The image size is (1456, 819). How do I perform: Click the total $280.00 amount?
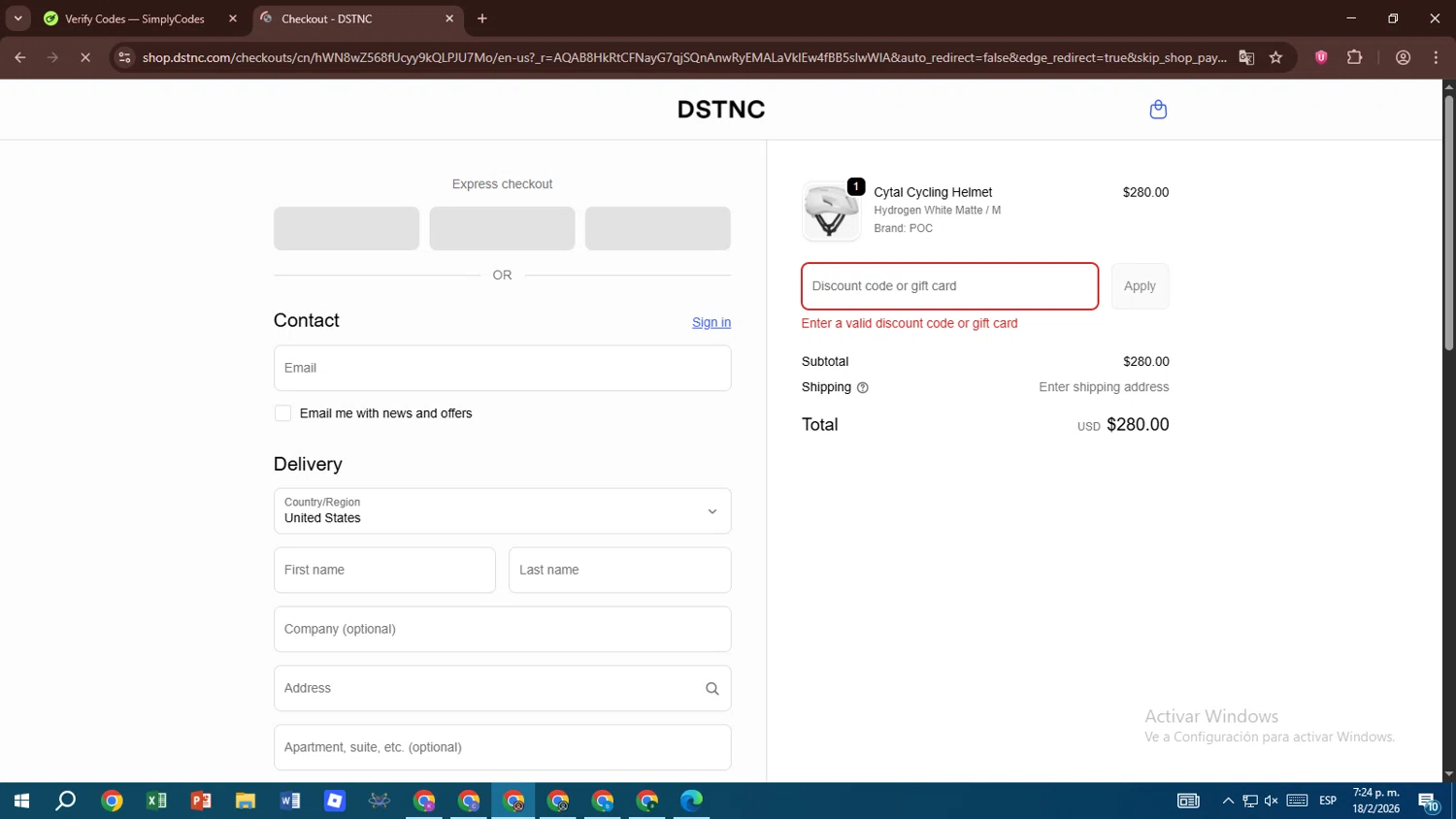pos(1138,424)
